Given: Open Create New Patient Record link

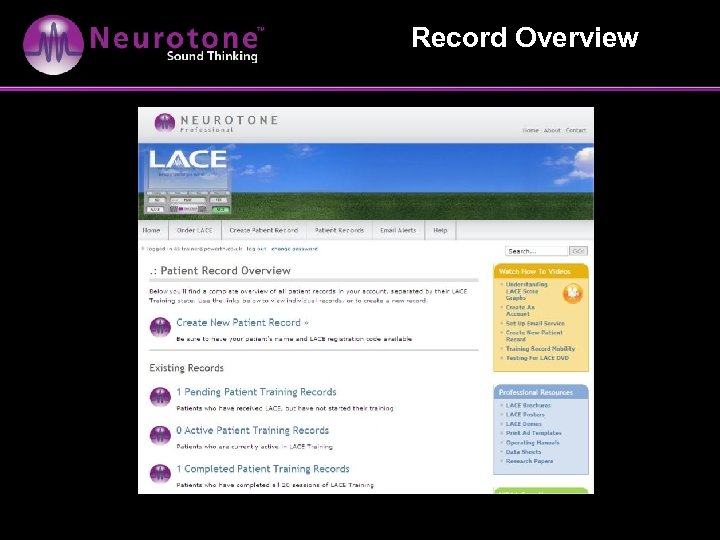Looking at the screenshot, I should (242, 322).
